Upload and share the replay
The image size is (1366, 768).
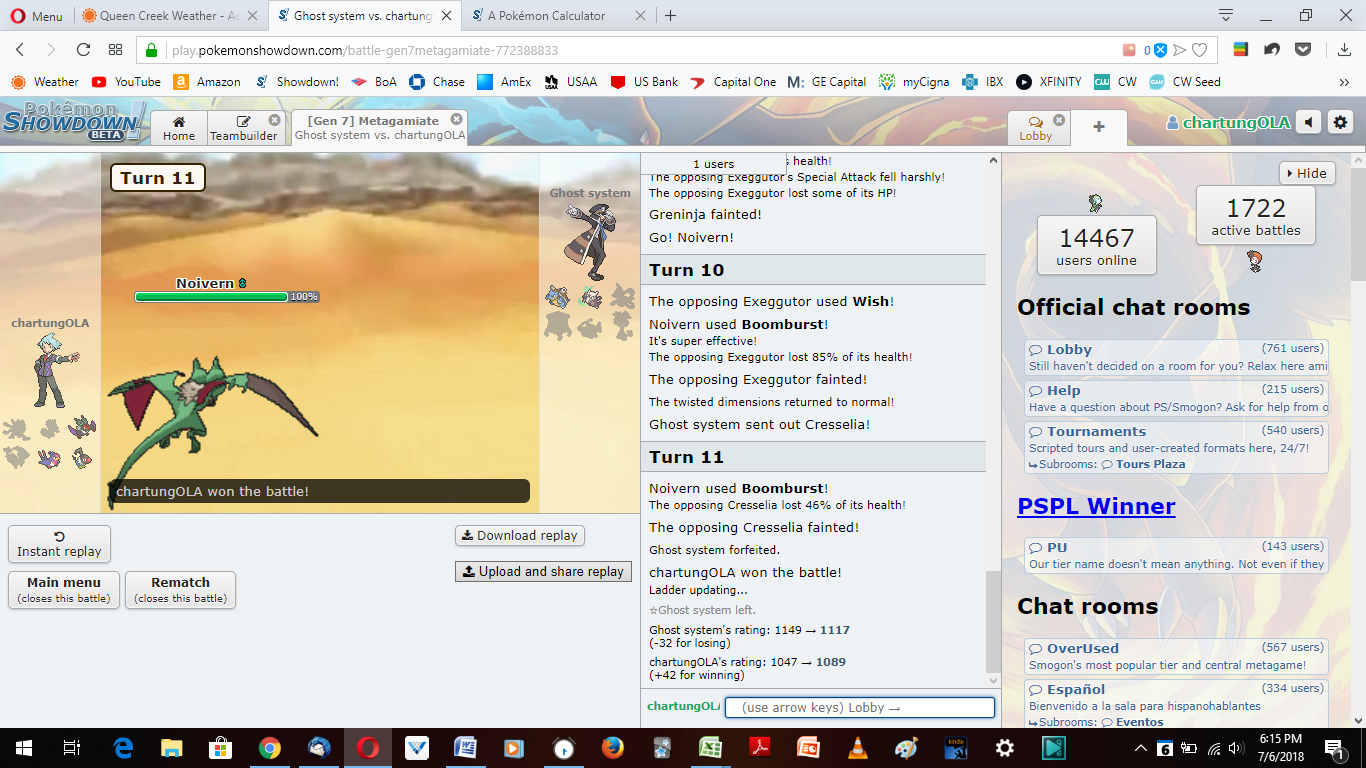543,571
